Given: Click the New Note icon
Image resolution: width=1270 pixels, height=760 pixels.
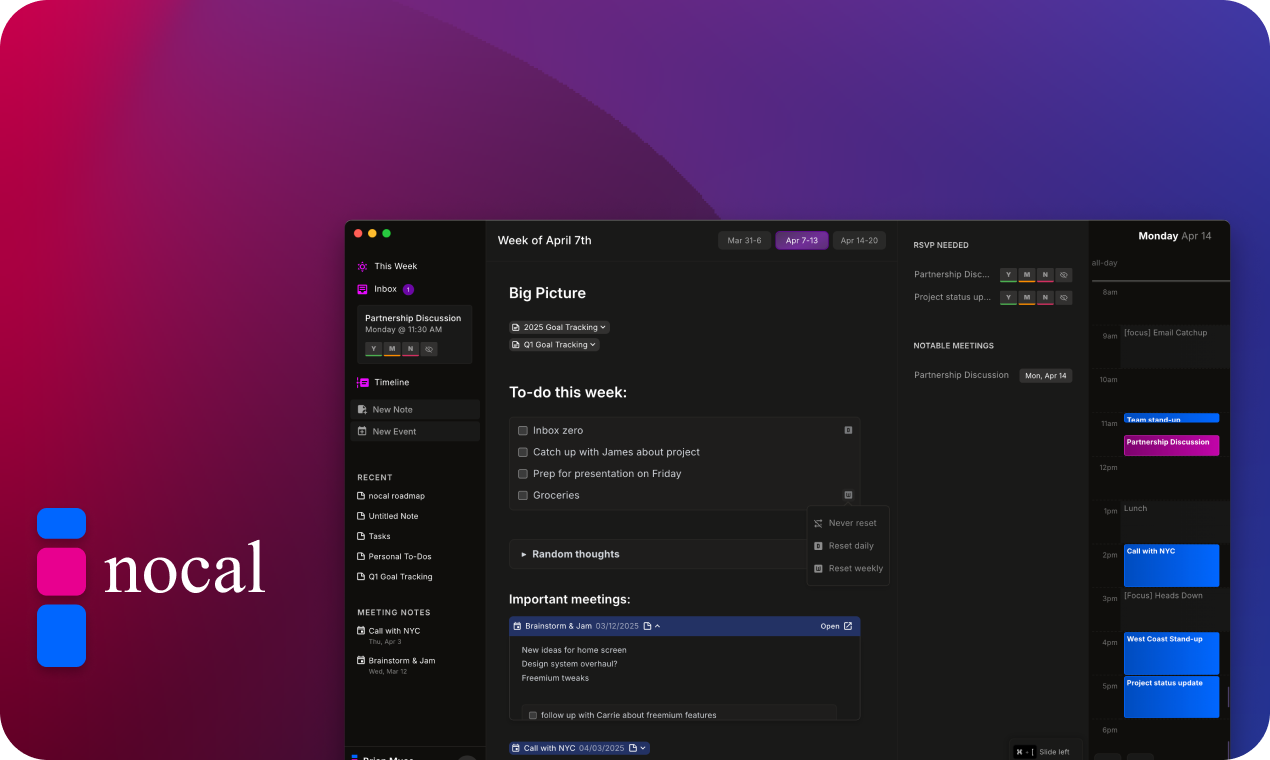Looking at the screenshot, I should click(x=362, y=410).
